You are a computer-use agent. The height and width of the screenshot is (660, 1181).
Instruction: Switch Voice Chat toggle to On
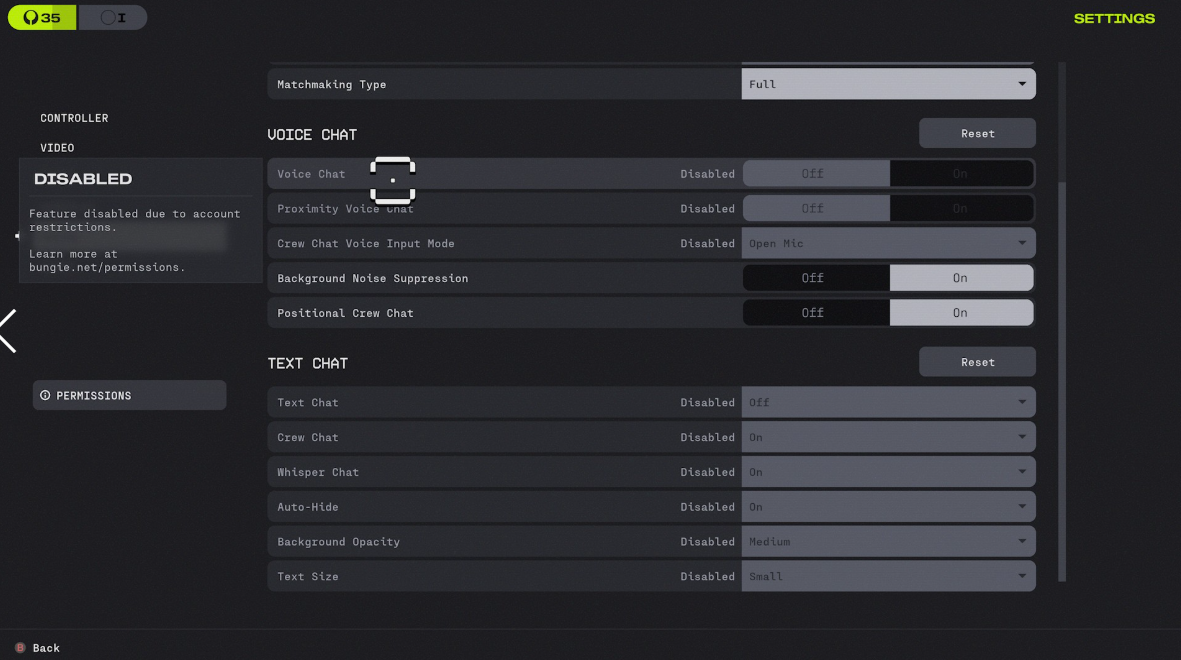960,174
